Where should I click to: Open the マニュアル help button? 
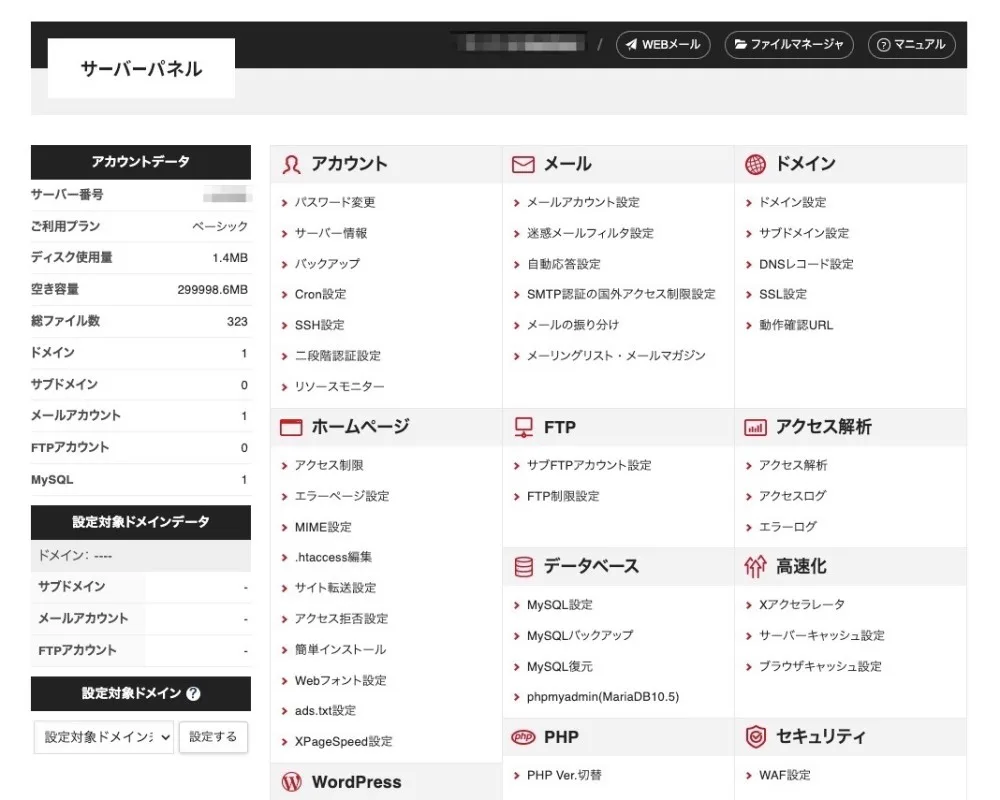911,45
